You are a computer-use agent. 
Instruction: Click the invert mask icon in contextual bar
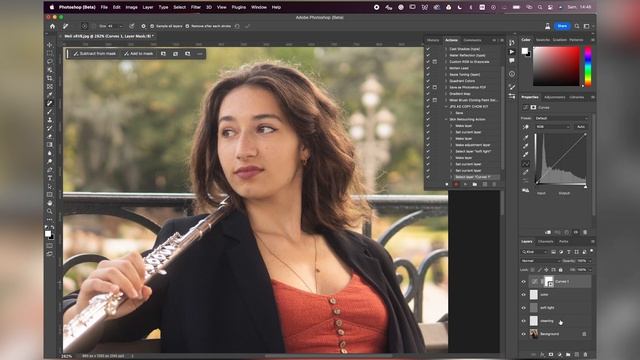coord(176,54)
